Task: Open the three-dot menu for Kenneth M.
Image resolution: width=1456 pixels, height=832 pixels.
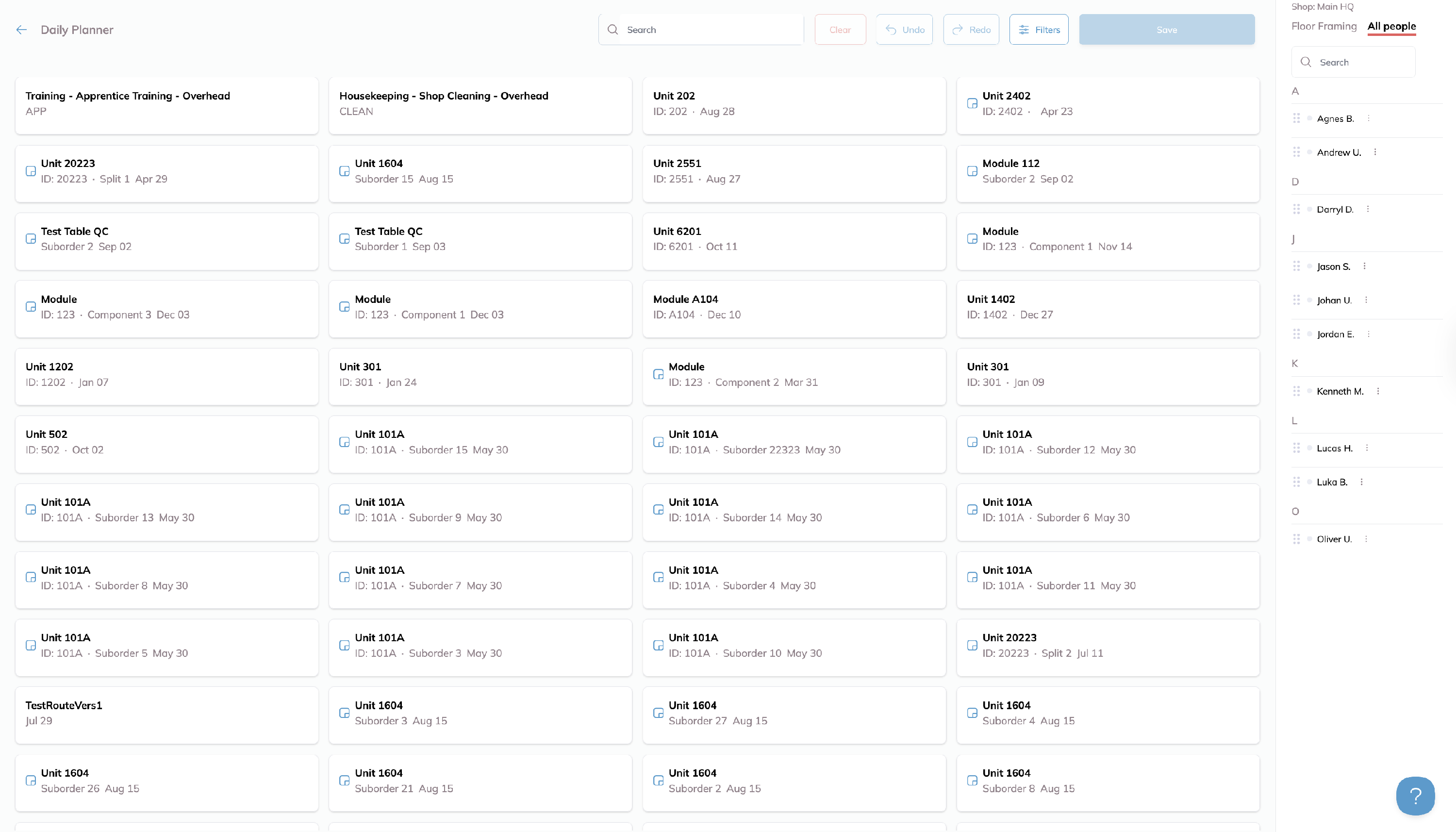Action: (x=1378, y=391)
